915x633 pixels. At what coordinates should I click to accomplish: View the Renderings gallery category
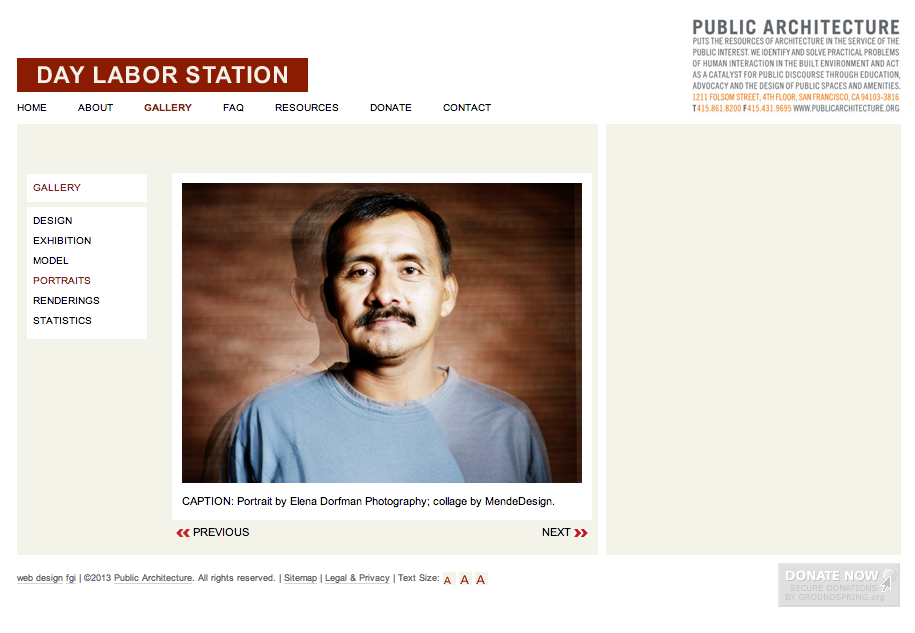[66, 300]
